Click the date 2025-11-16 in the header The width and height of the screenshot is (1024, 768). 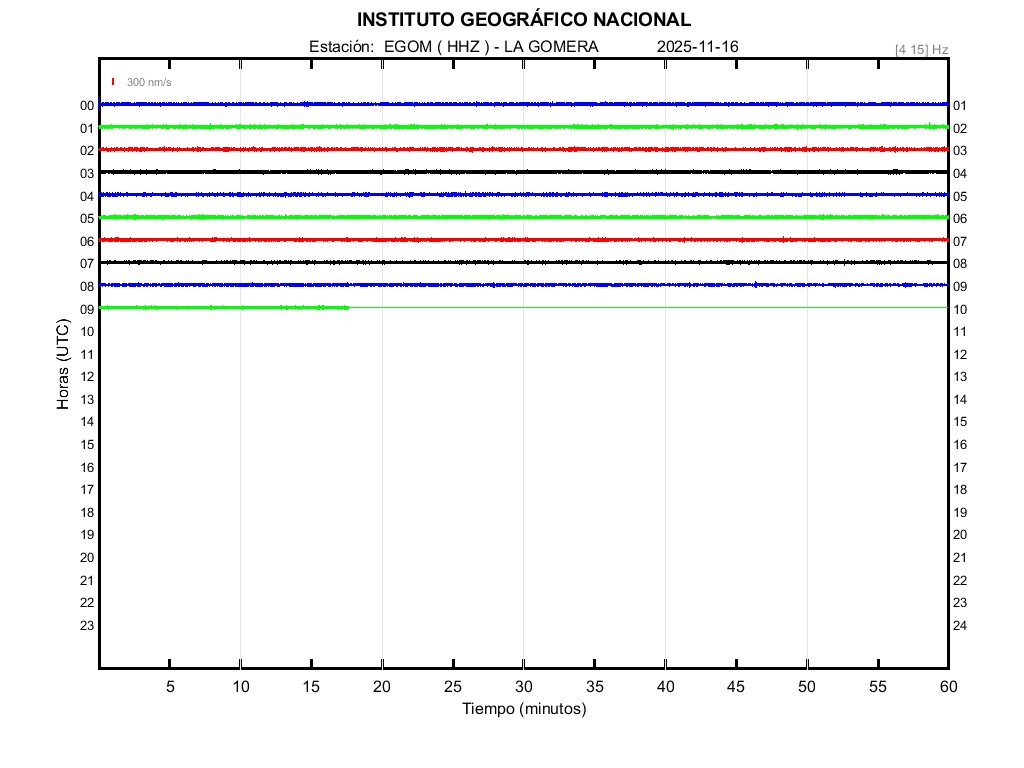(x=698, y=47)
